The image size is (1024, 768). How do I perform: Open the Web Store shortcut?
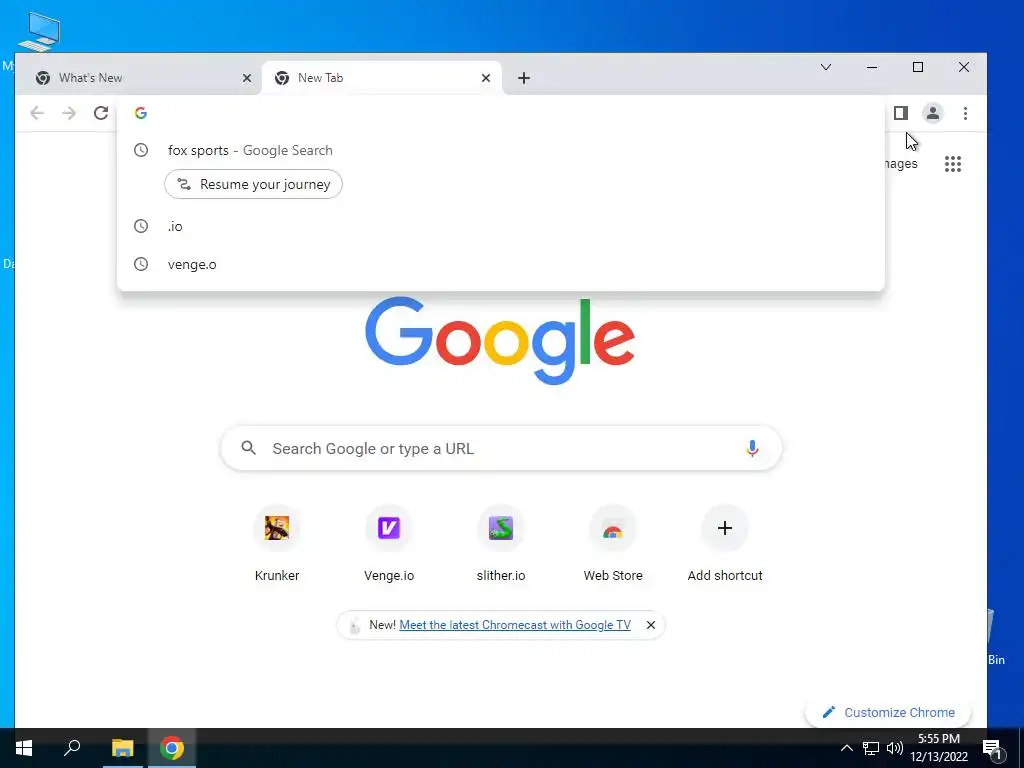point(613,544)
